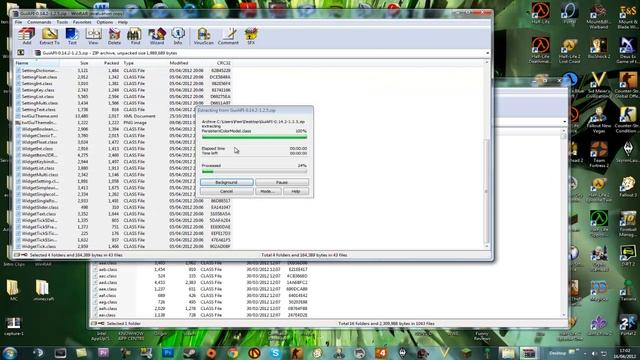This screenshot has width=640, height=360.
Task: Open Premiere Pro from the taskbar
Action: (103, 353)
